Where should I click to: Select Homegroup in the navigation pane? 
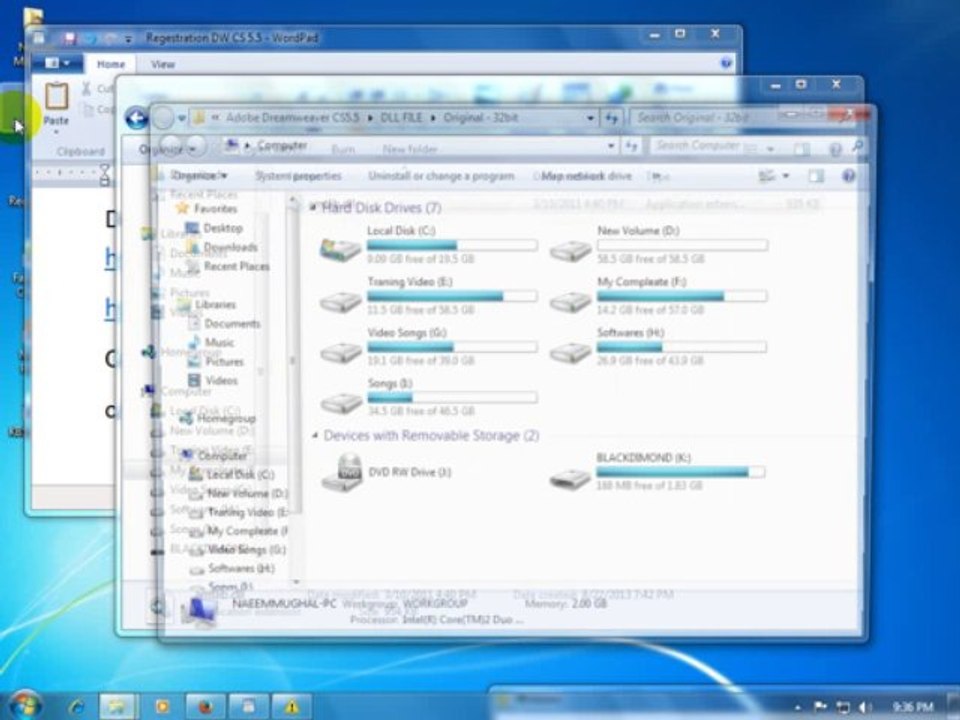(x=226, y=418)
